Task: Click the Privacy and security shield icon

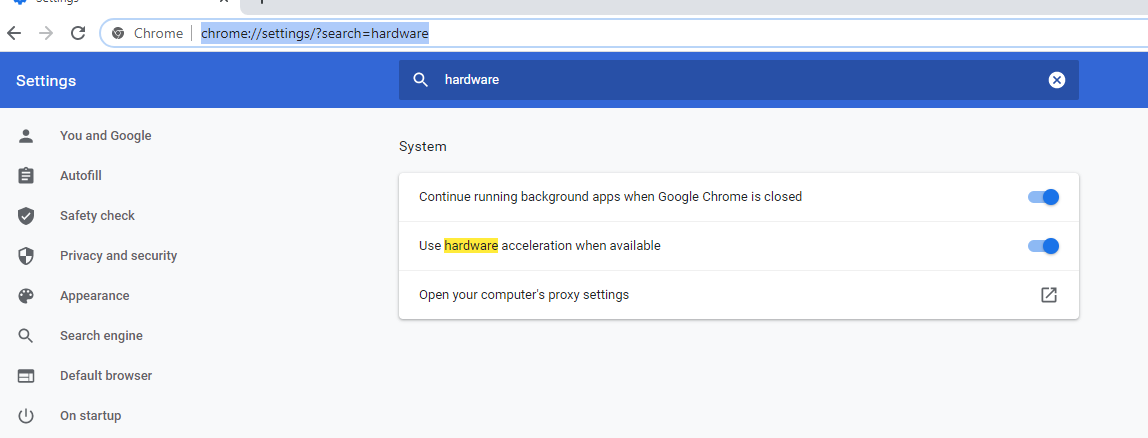Action: 26,256
